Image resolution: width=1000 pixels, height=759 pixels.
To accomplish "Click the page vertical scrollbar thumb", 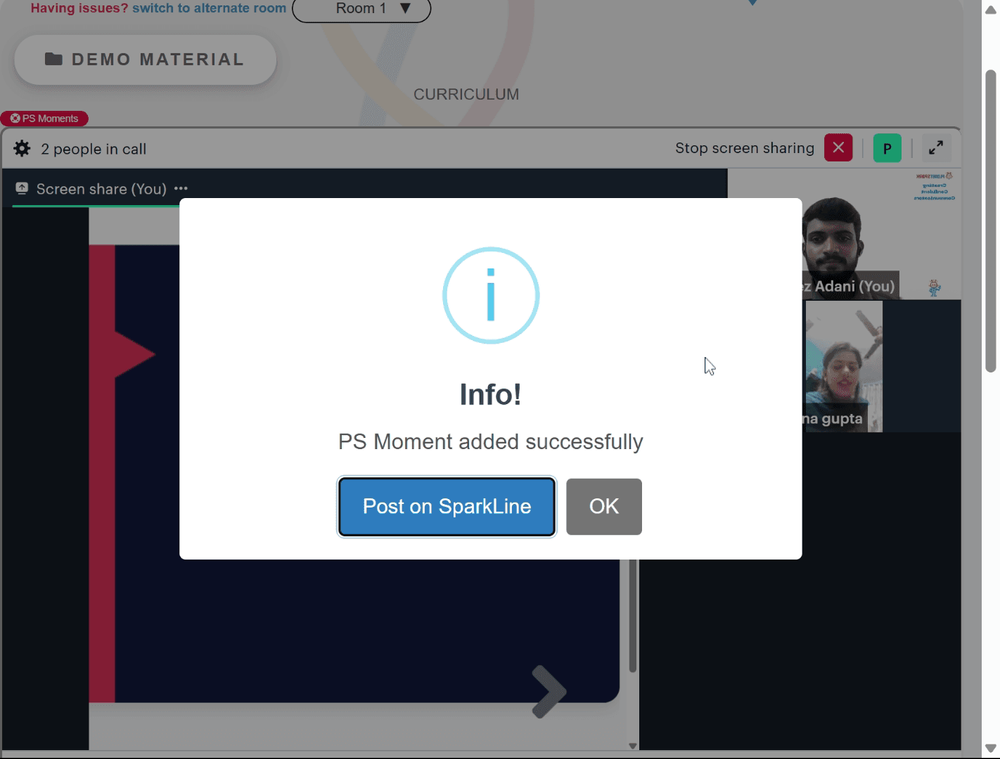I will [990, 220].
